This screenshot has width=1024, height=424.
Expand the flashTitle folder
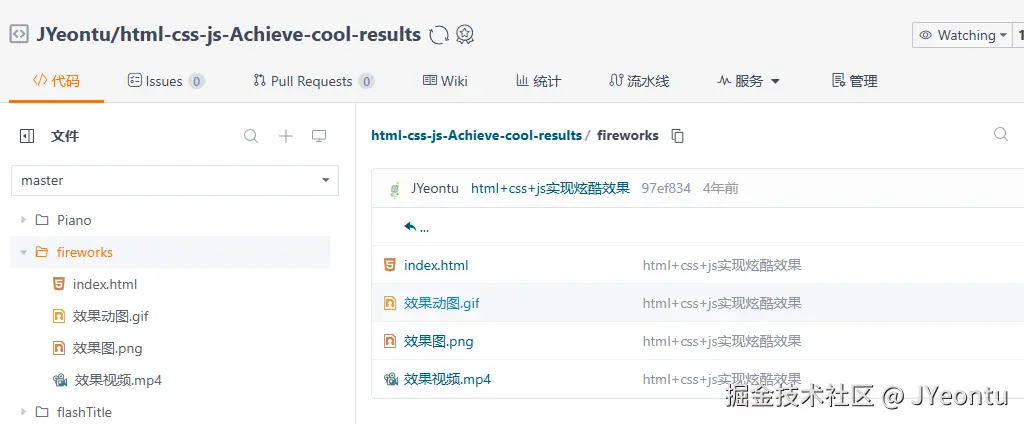point(24,412)
